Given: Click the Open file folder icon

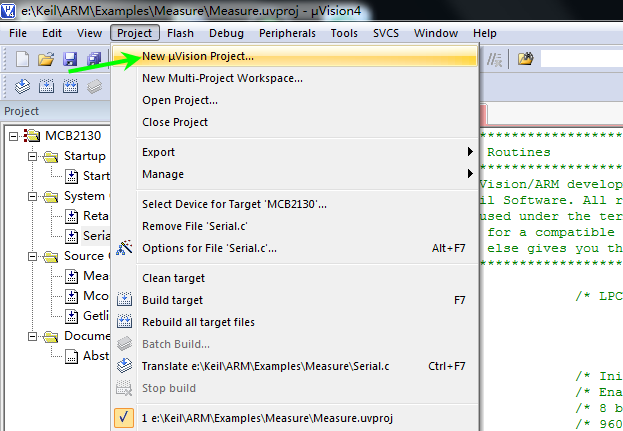Looking at the screenshot, I should [x=46, y=60].
